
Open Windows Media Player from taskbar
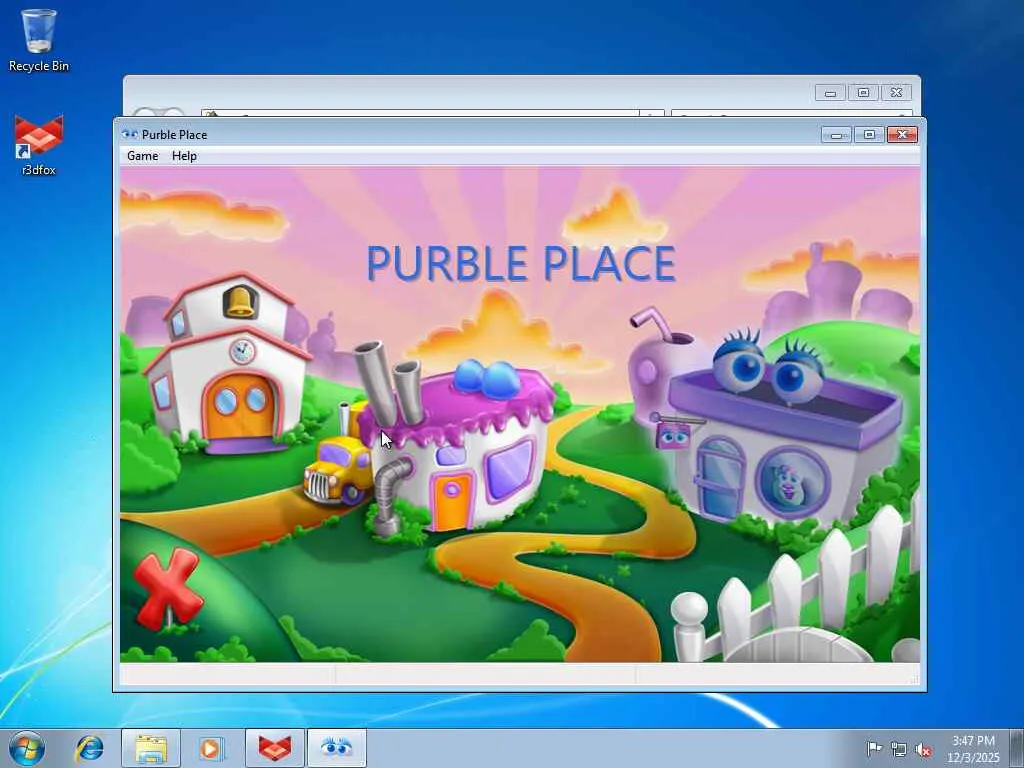click(211, 748)
